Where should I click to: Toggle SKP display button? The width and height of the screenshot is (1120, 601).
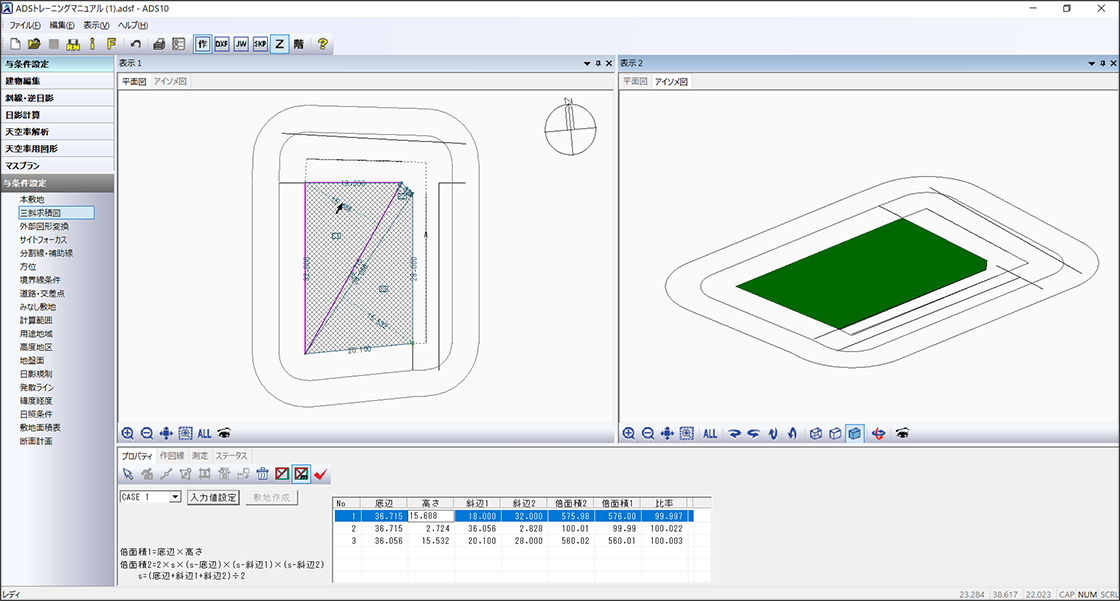pyautogui.click(x=260, y=44)
